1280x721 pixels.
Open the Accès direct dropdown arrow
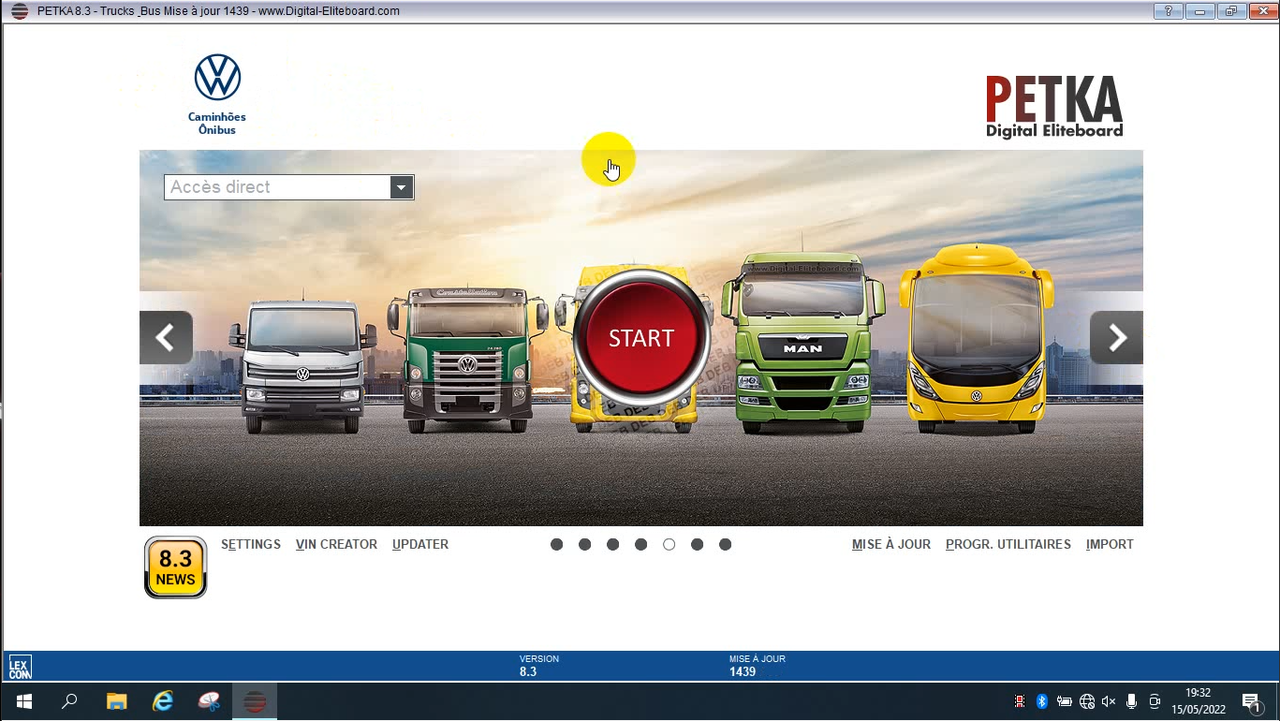401,187
